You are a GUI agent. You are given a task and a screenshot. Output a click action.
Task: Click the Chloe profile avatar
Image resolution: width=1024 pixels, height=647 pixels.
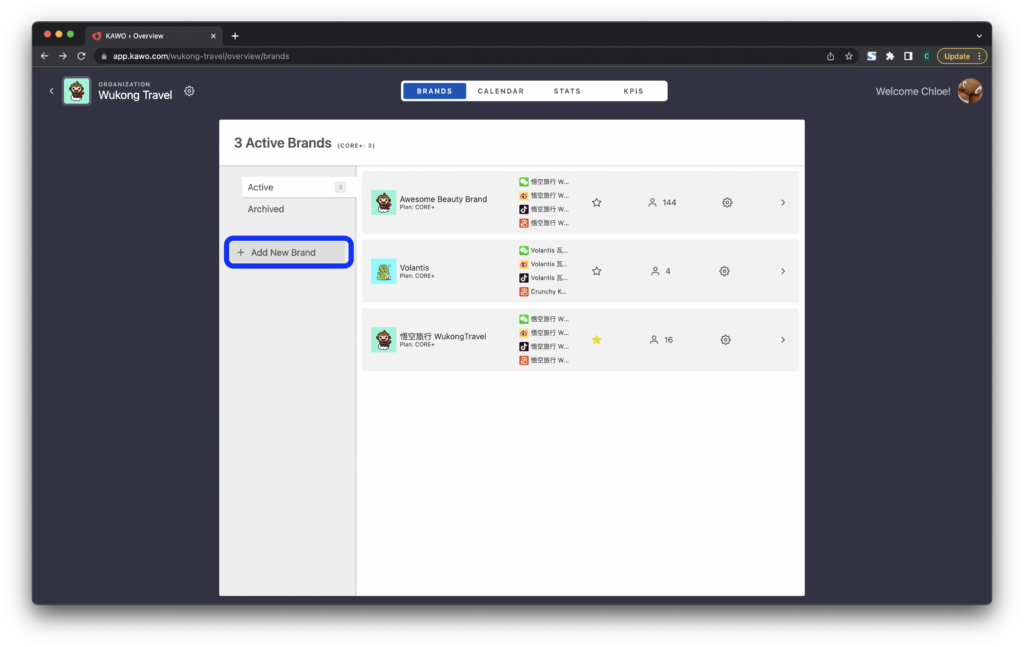(x=969, y=91)
